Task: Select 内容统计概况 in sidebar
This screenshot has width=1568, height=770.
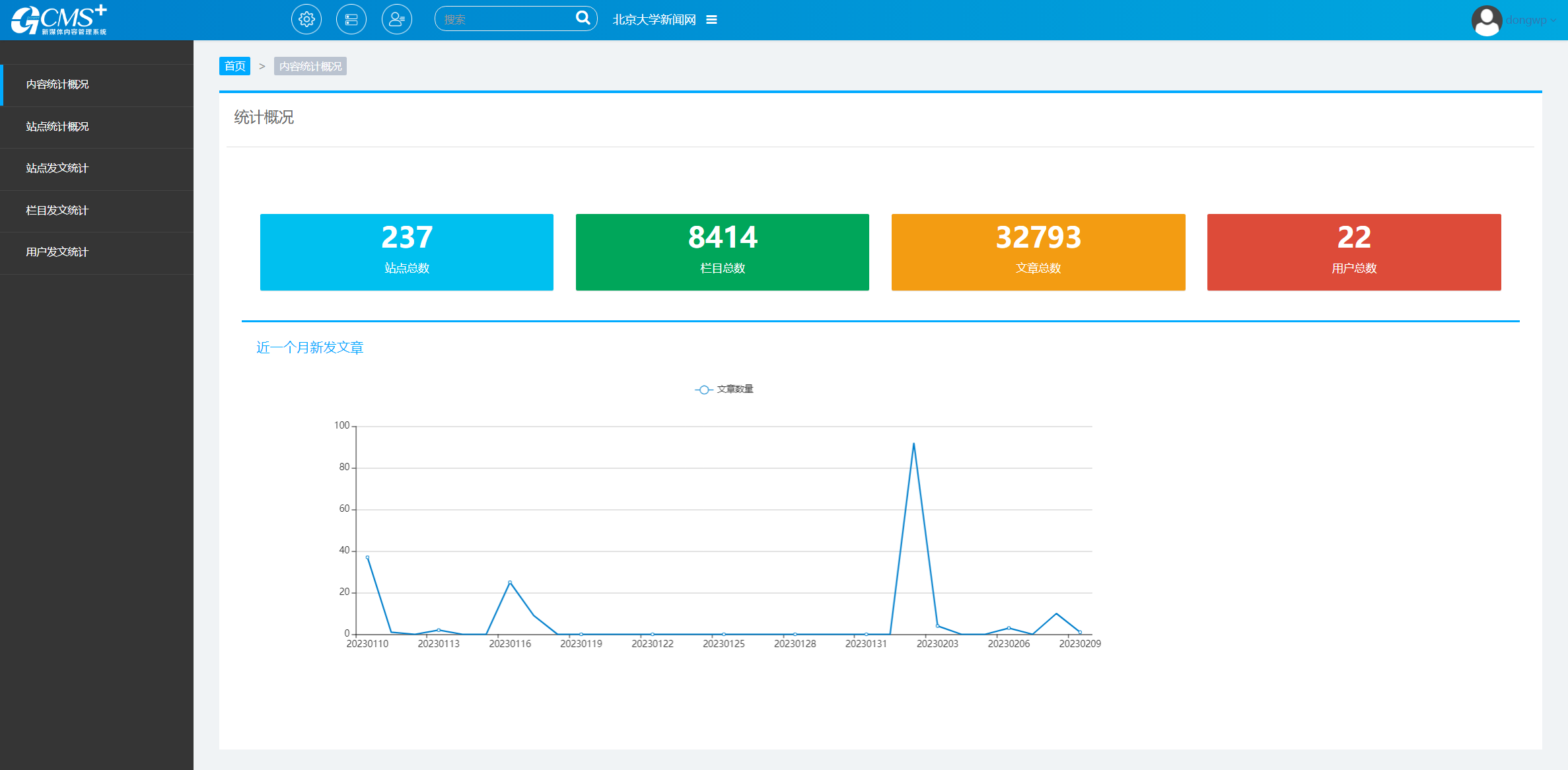Action: (57, 85)
